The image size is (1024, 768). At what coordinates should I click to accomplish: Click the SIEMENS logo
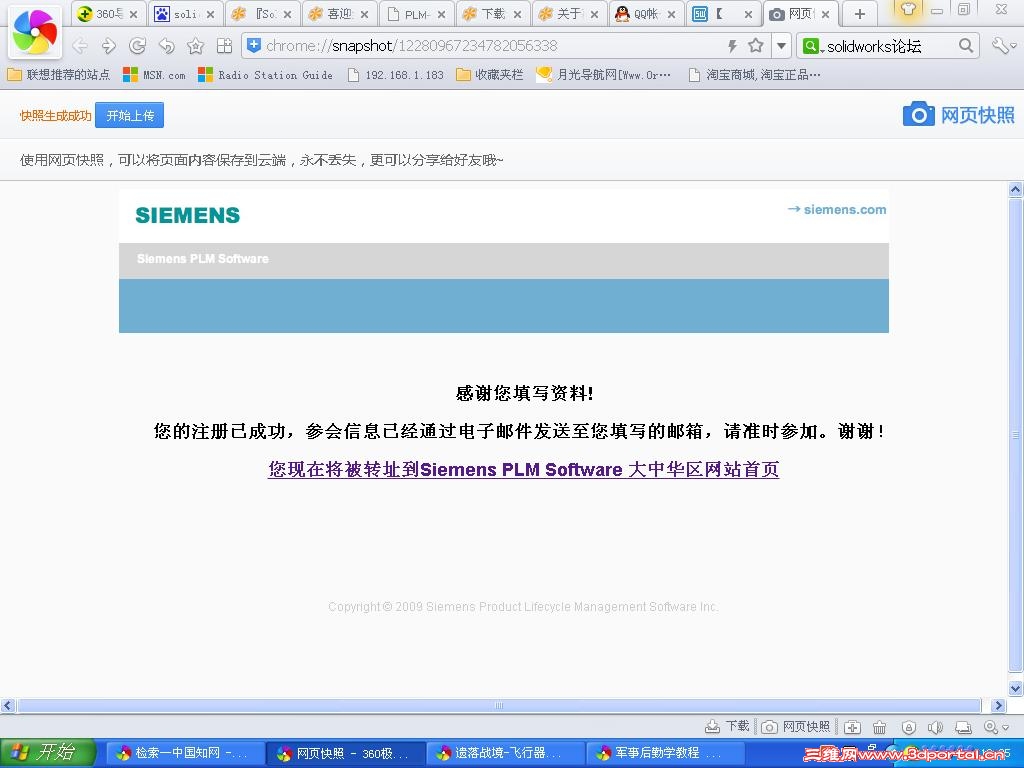tap(187, 215)
